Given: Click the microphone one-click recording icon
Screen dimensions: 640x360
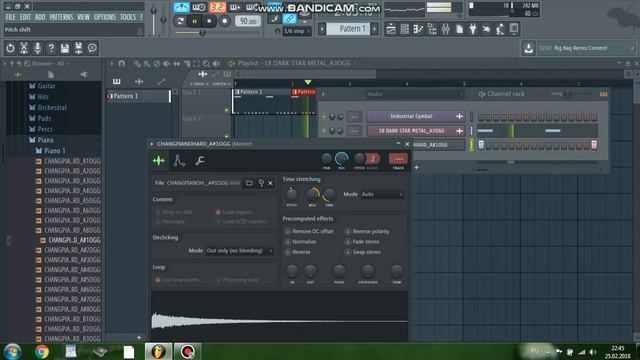Looking at the screenshot, I should (x=38, y=48).
